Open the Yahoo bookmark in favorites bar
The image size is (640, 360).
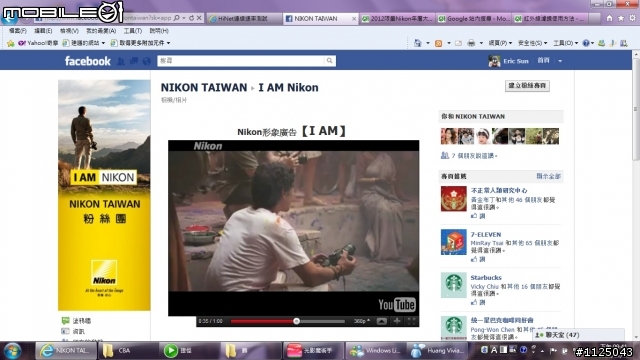(38, 43)
